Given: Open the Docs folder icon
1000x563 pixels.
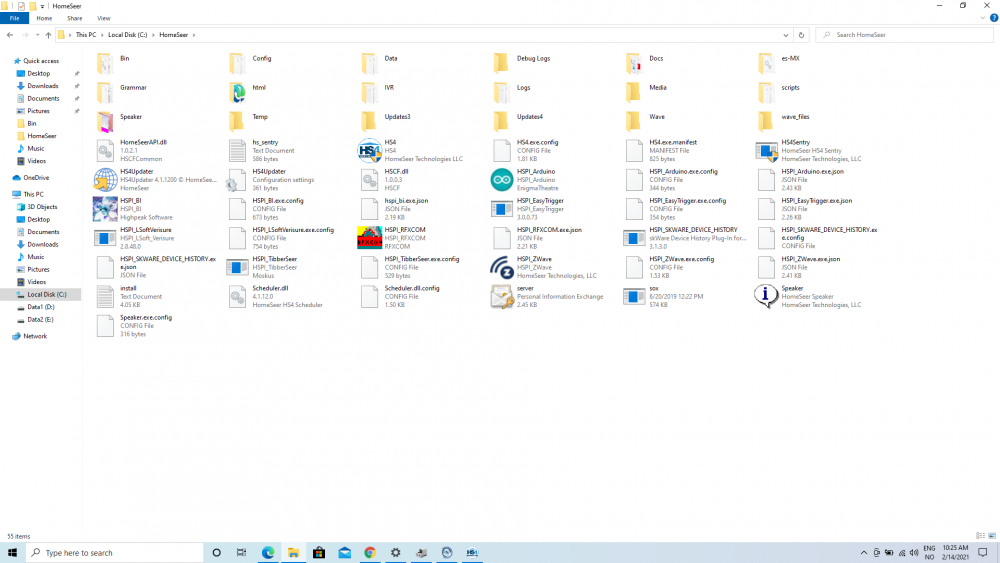Looking at the screenshot, I should (x=634, y=63).
